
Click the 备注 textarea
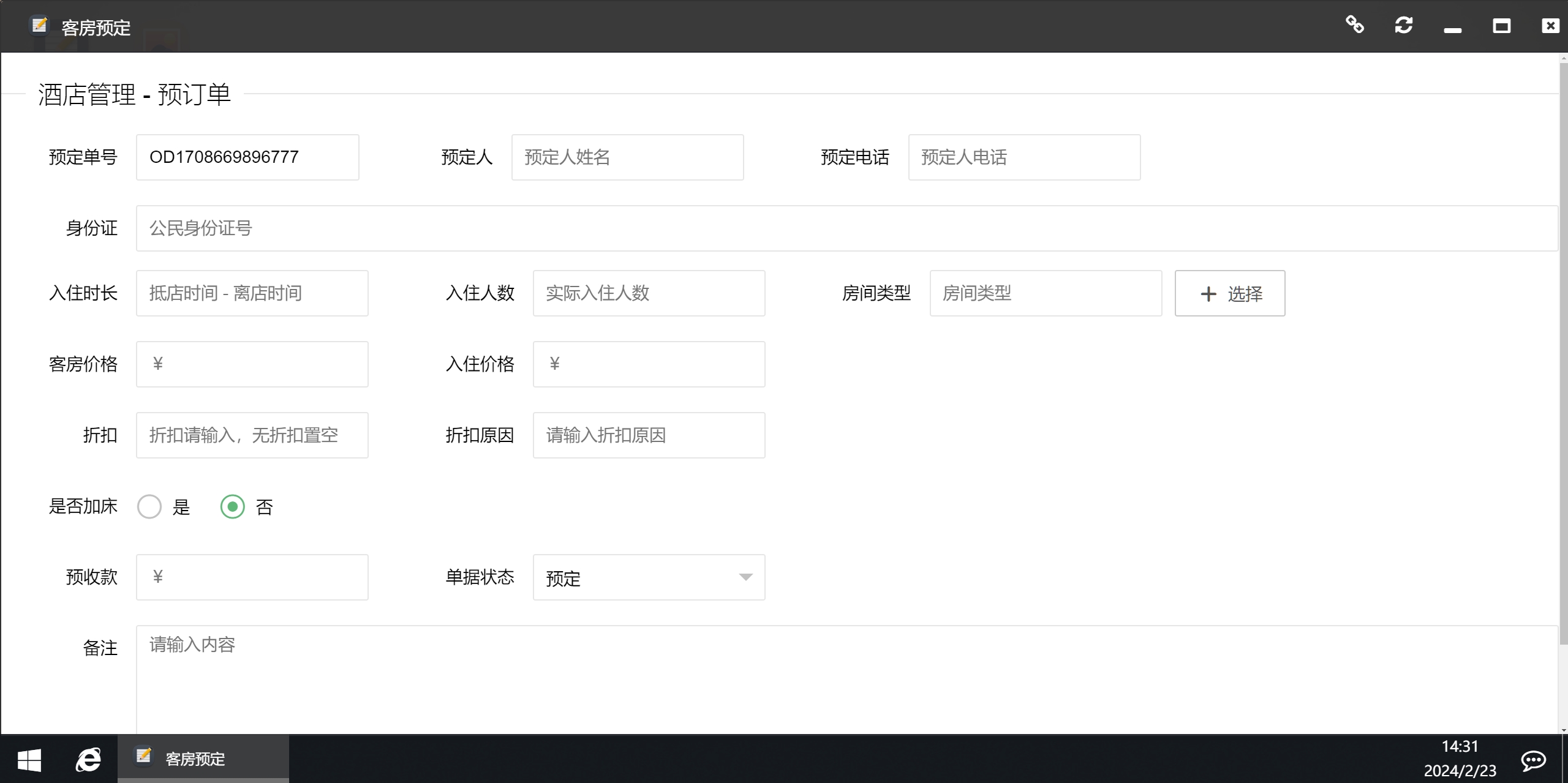(846, 680)
